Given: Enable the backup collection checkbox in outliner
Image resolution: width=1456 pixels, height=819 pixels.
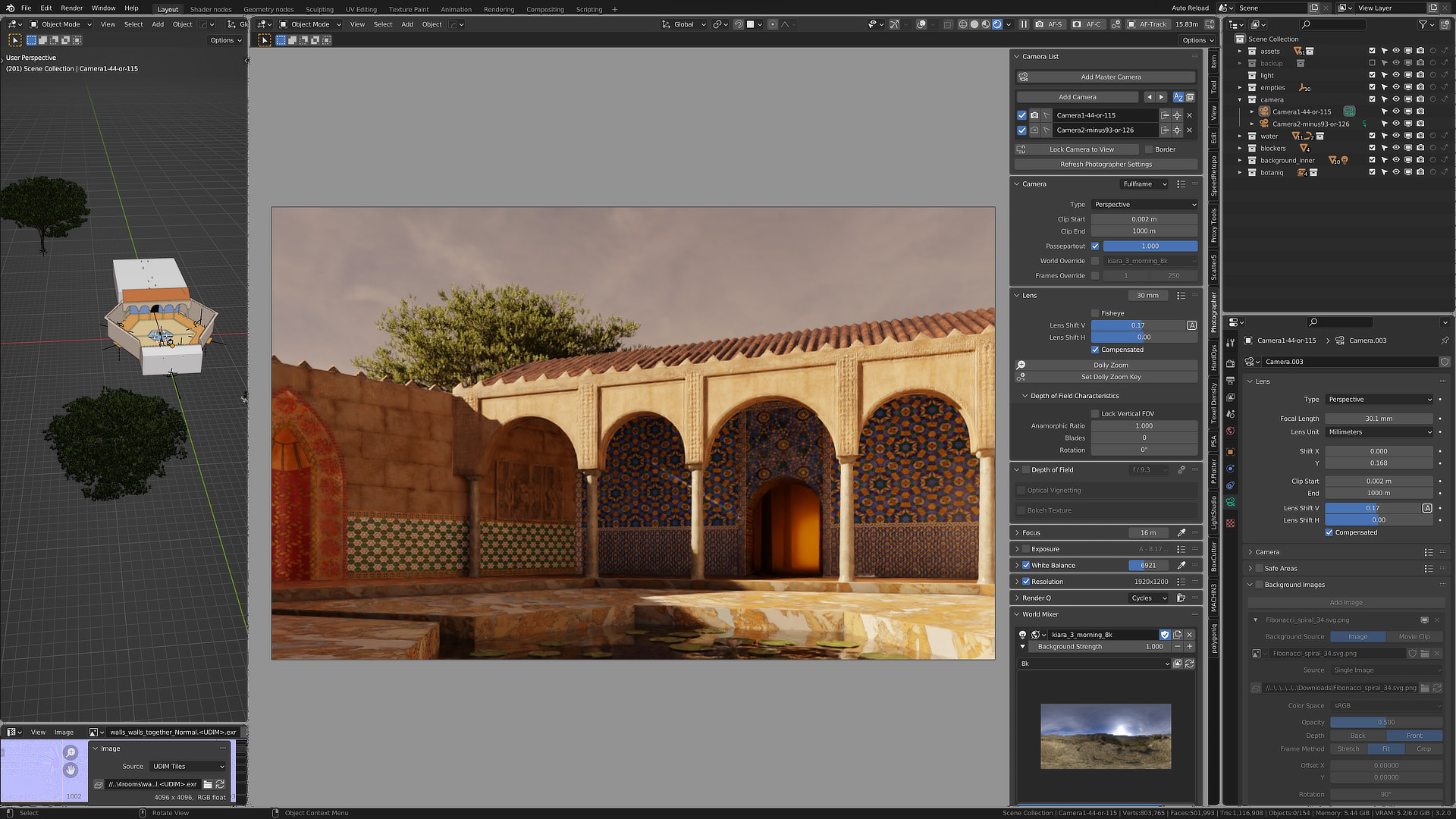Looking at the screenshot, I should [1372, 64].
